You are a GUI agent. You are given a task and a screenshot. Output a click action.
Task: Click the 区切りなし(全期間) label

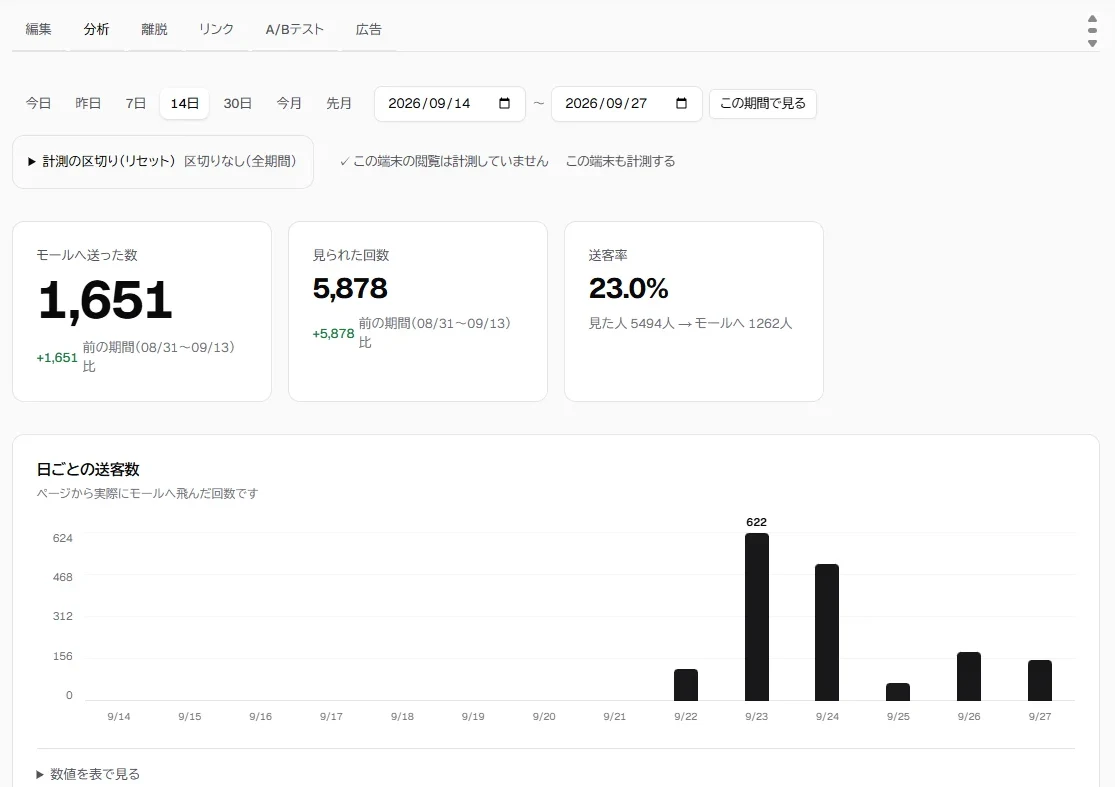pyautogui.click(x=240, y=161)
